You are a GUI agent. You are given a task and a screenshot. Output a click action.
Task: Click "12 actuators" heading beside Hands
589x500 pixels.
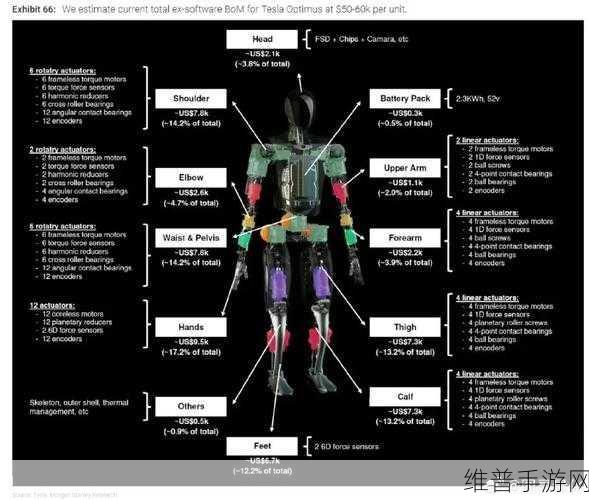click(52, 305)
